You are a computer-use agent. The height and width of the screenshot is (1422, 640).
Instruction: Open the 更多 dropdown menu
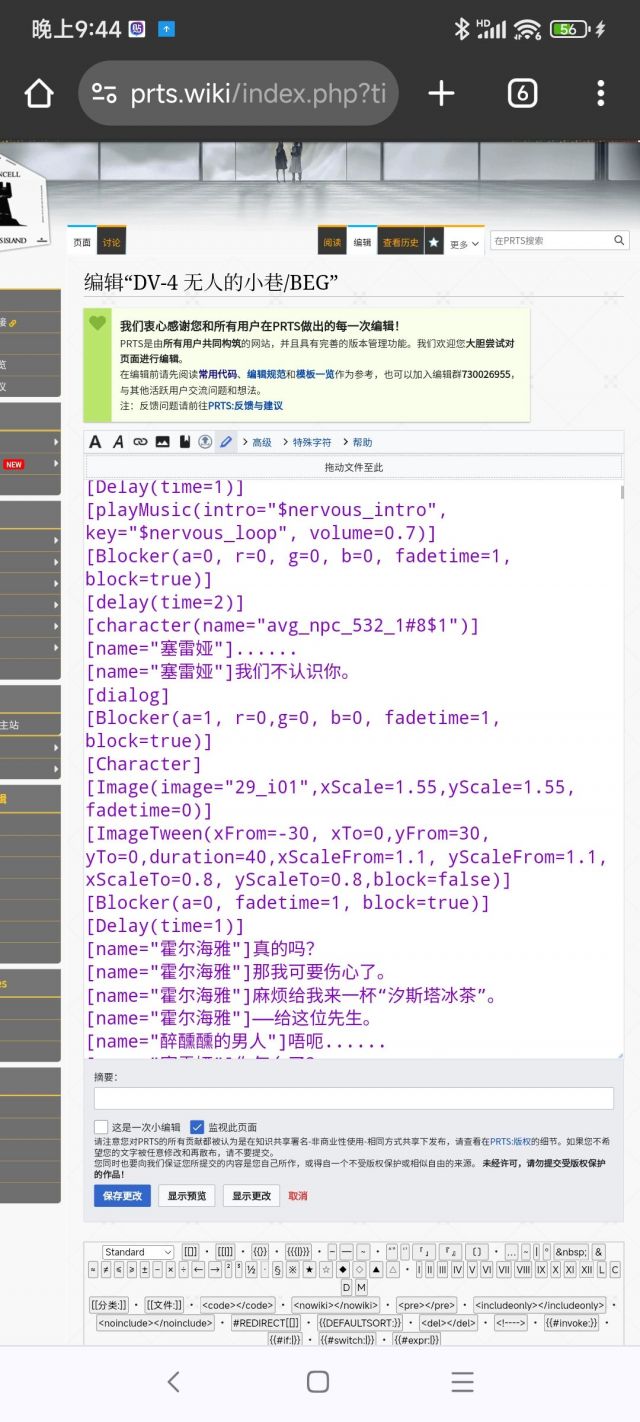(464, 243)
